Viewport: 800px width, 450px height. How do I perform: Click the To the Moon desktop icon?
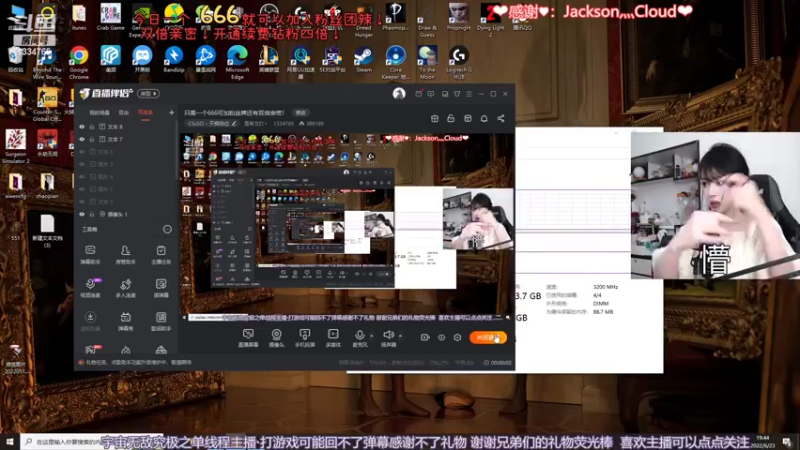point(427,62)
